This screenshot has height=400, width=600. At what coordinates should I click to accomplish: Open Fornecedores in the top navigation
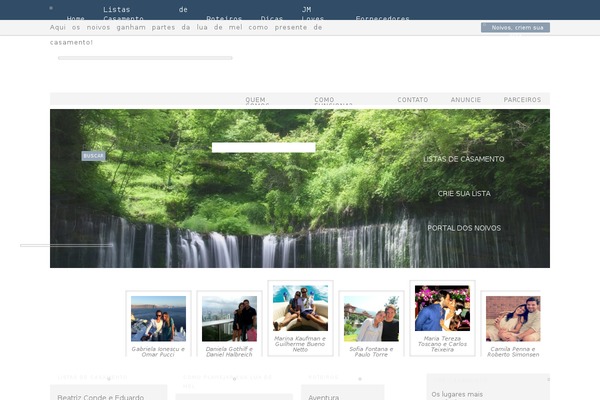click(x=382, y=19)
